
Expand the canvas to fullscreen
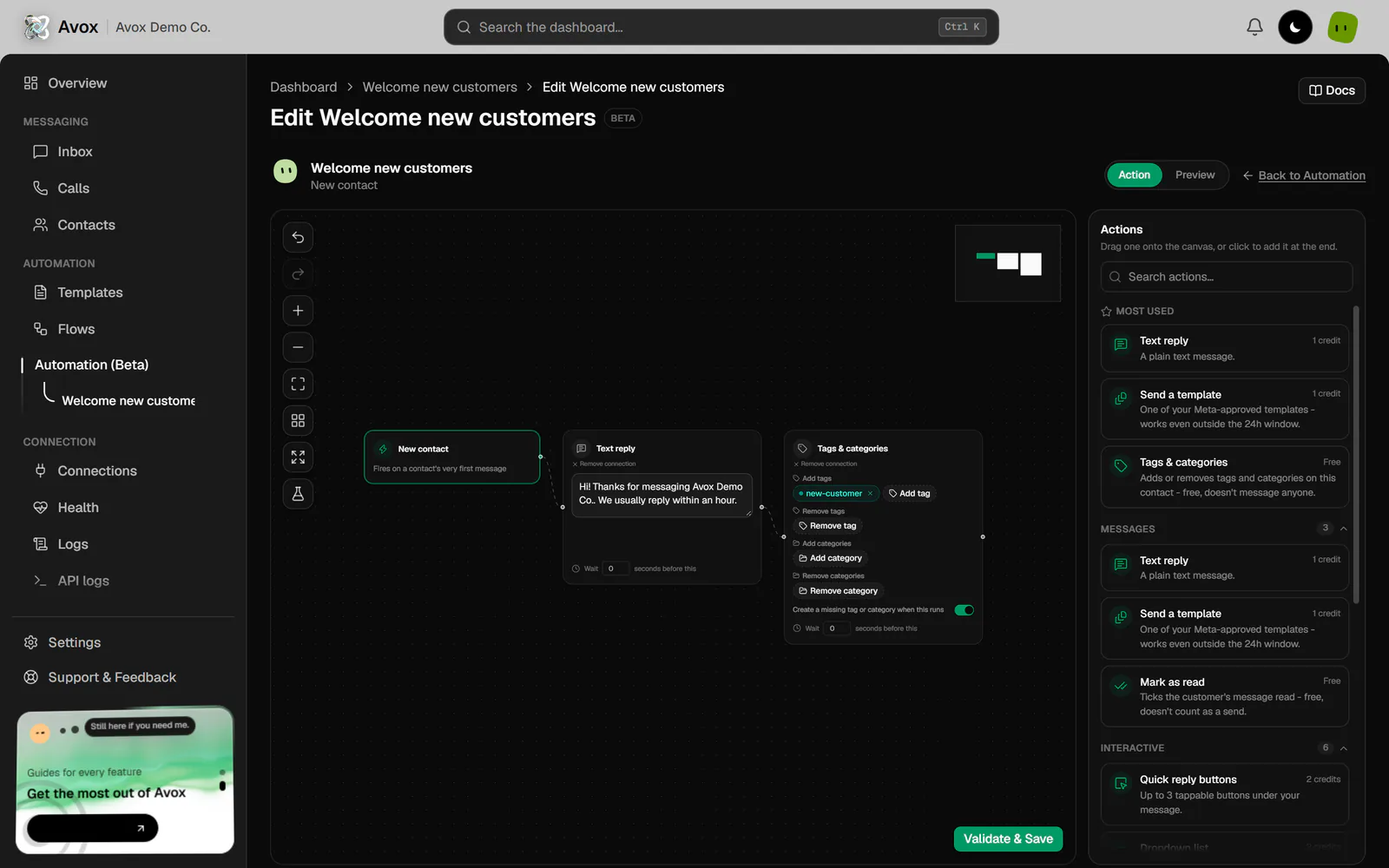pyautogui.click(x=298, y=457)
